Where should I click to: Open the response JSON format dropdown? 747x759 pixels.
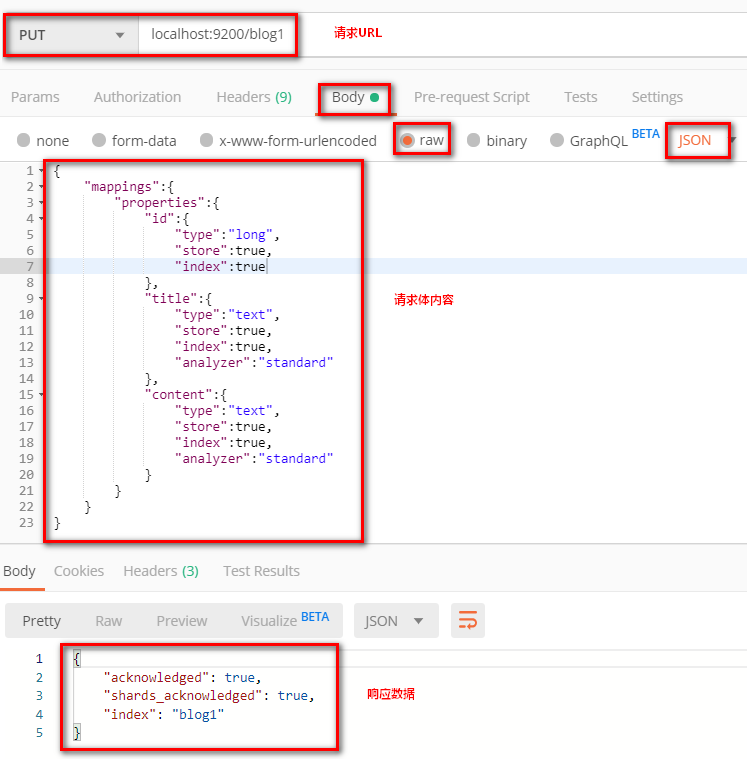(396, 621)
